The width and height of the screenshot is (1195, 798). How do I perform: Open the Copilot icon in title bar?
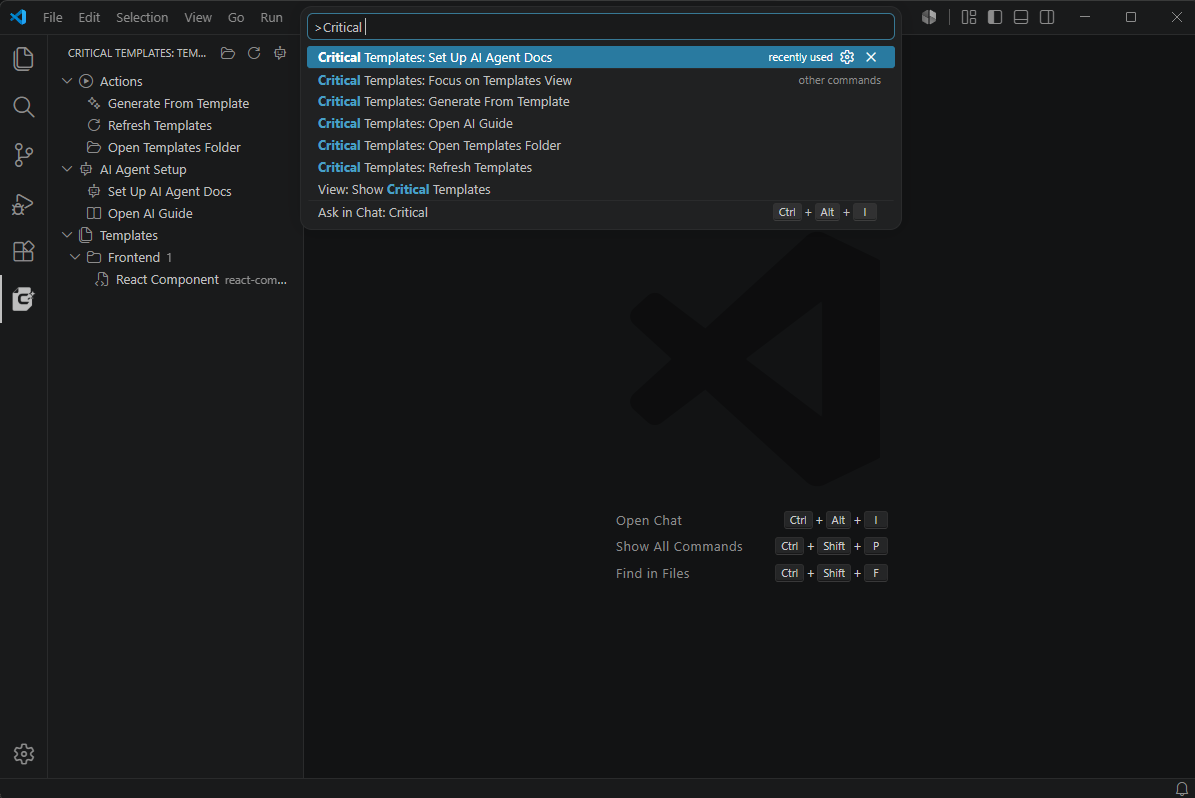click(929, 17)
